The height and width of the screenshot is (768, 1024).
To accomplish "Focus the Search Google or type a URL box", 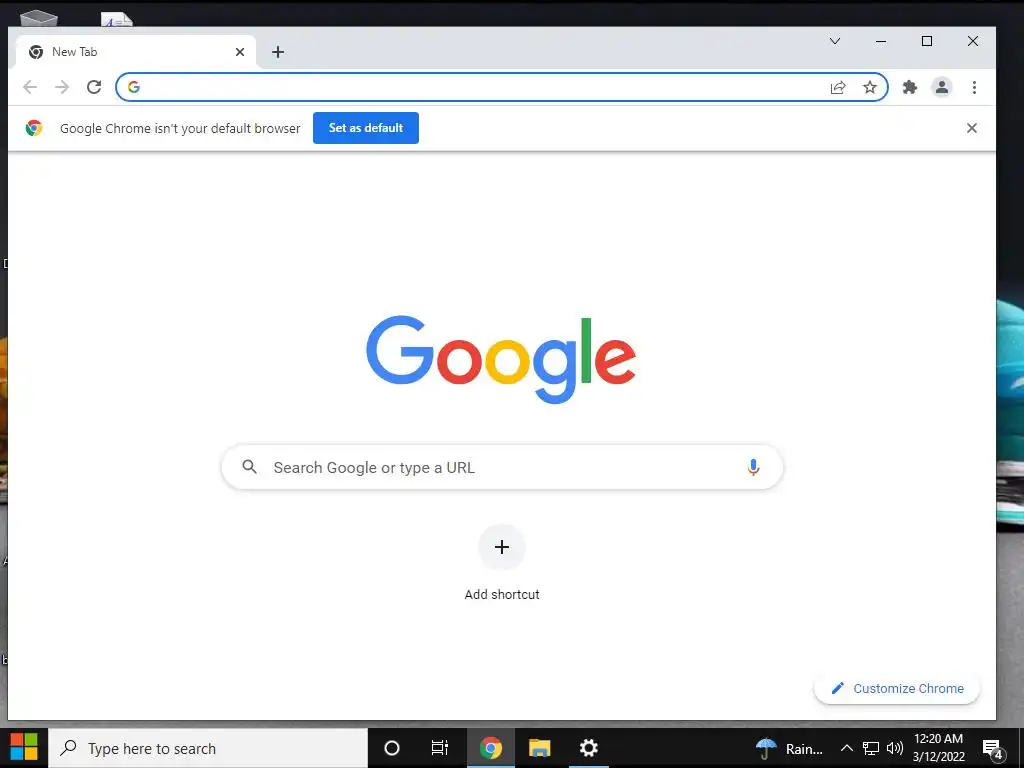I will pos(502,467).
